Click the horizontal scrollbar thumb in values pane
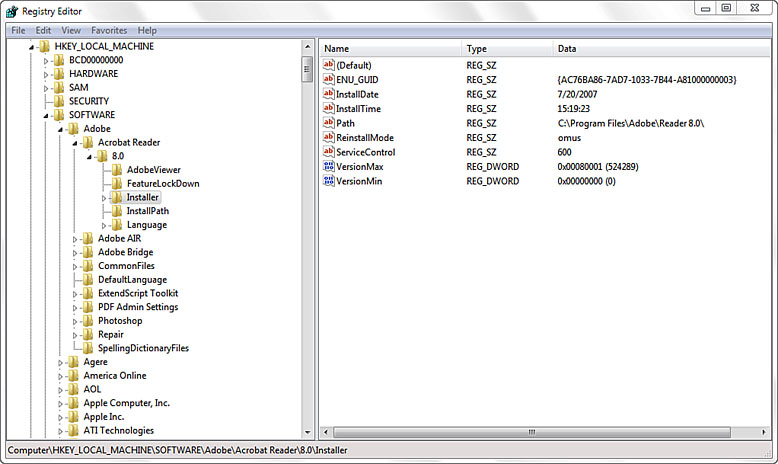This screenshot has width=778, height=464. [531, 432]
